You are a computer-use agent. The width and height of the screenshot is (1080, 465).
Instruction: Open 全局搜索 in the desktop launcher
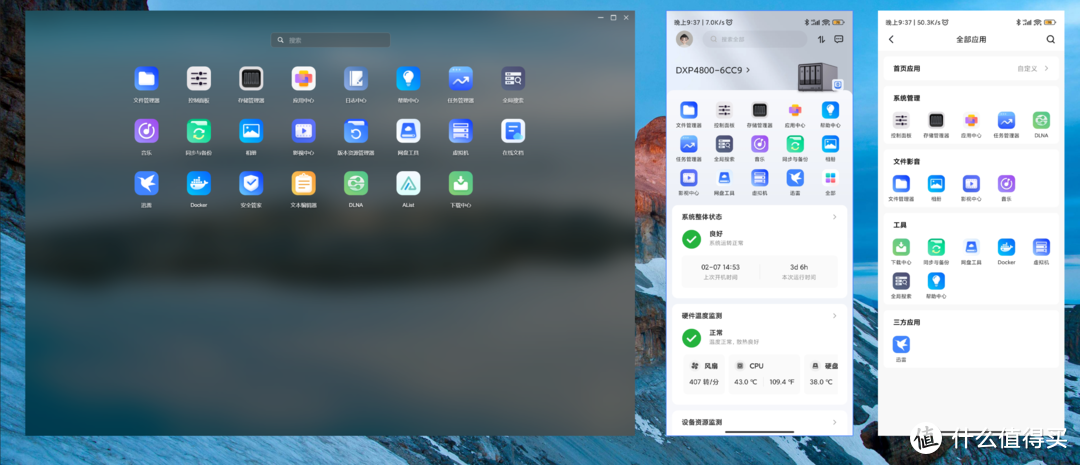(x=513, y=79)
